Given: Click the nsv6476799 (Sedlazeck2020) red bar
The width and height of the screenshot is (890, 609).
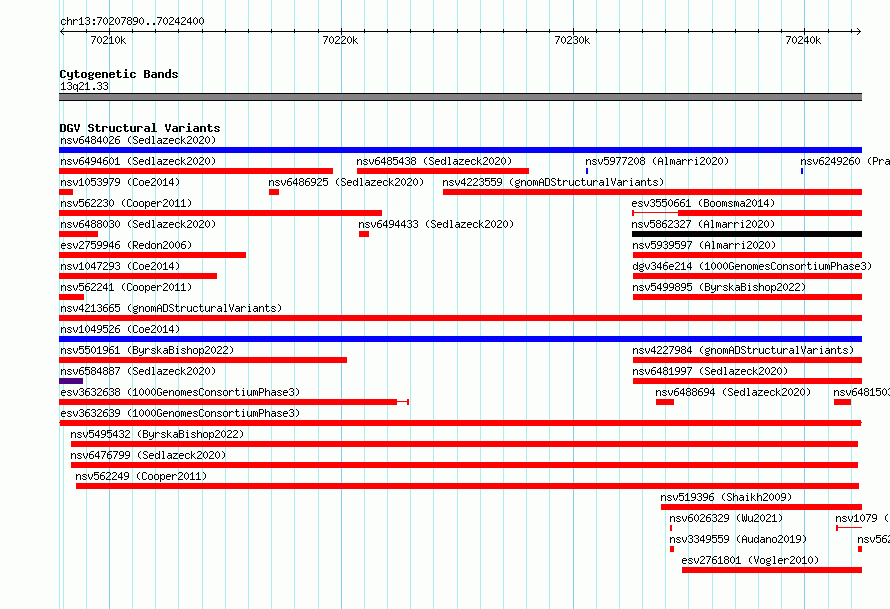Looking at the screenshot, I should tap(464, 465).
